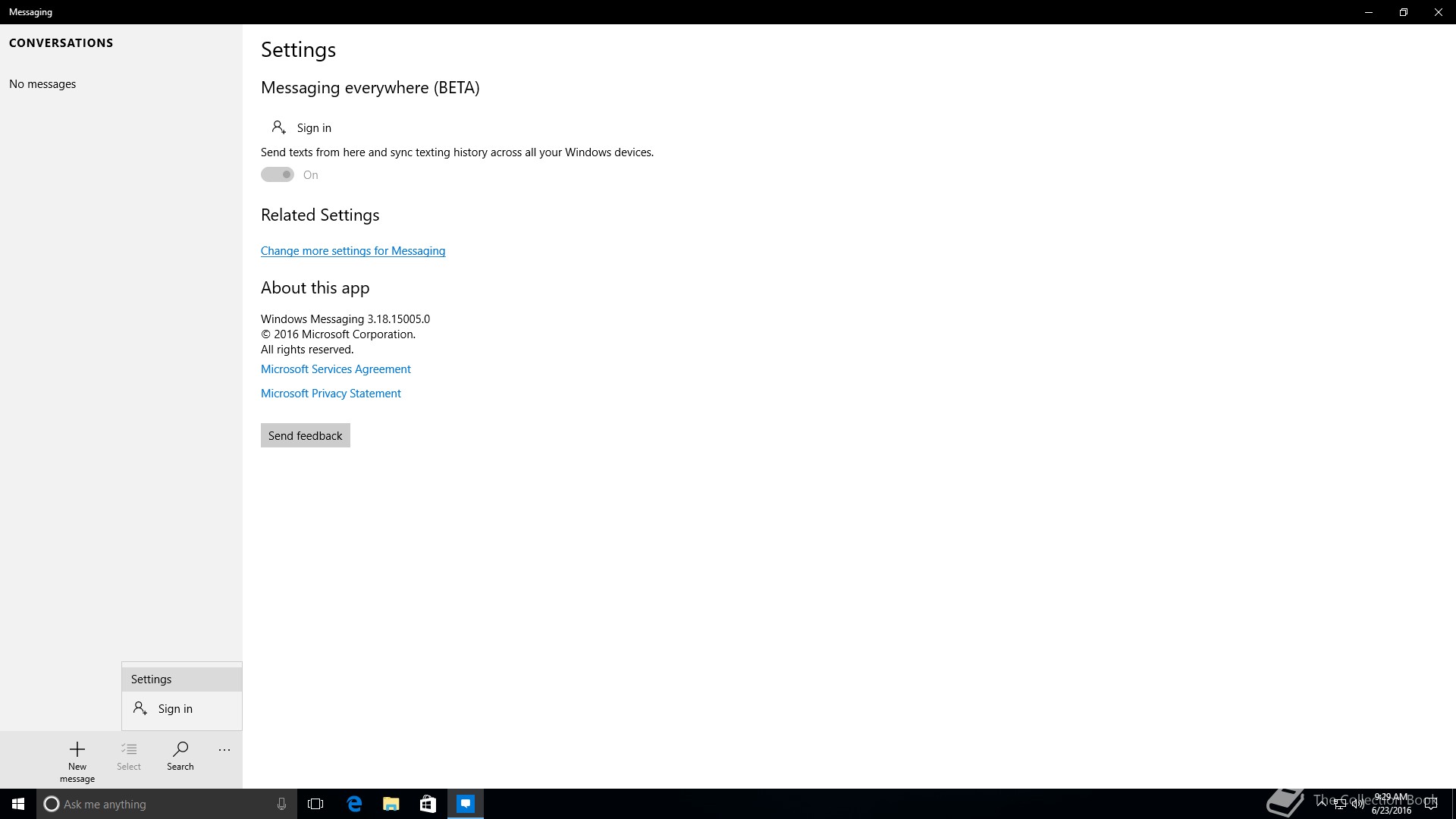Minimize the Messaging window
1456x819 pixels.
tap(1369, 12)
